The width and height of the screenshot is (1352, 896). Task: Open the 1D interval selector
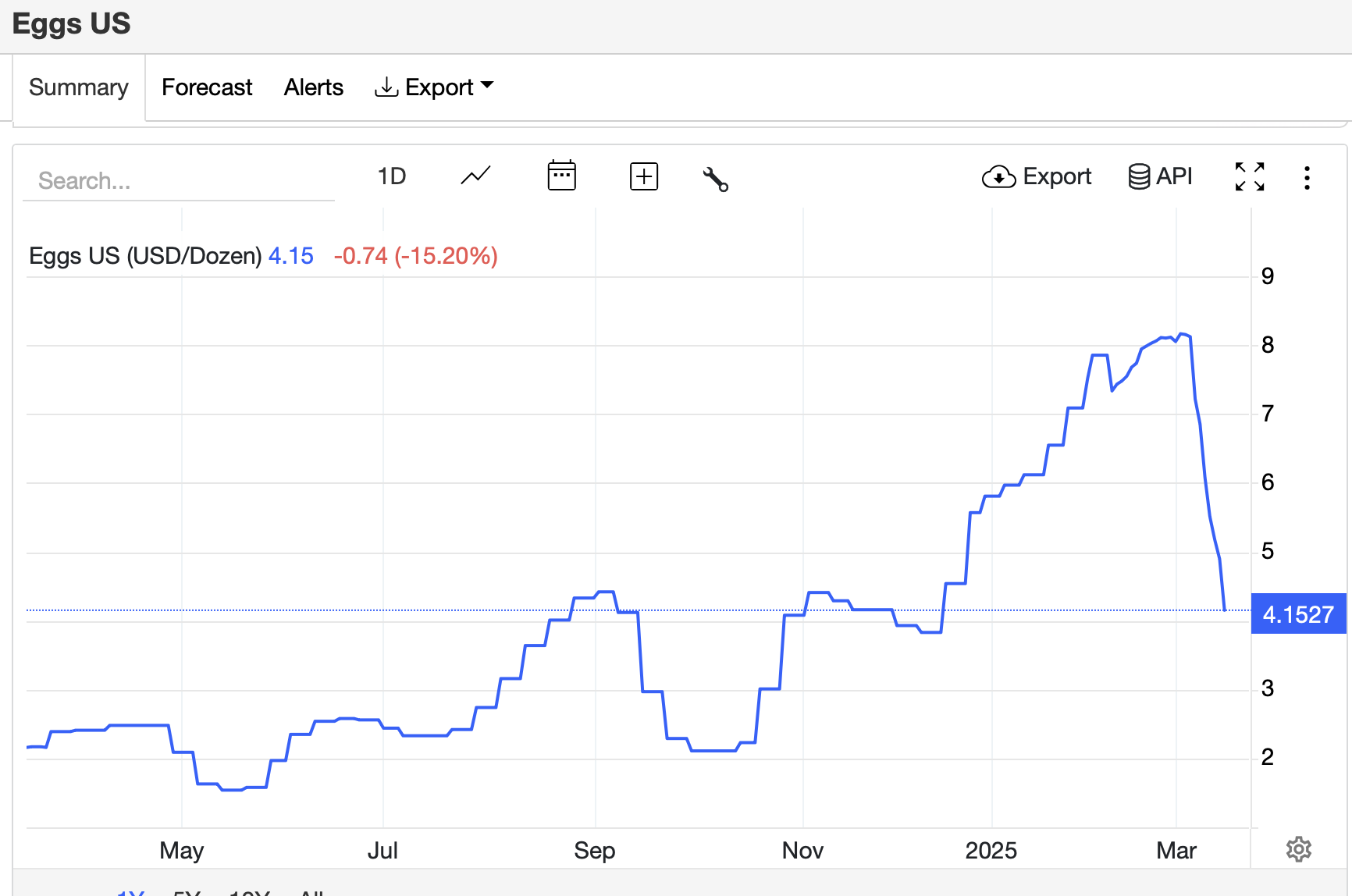(392, 176)
